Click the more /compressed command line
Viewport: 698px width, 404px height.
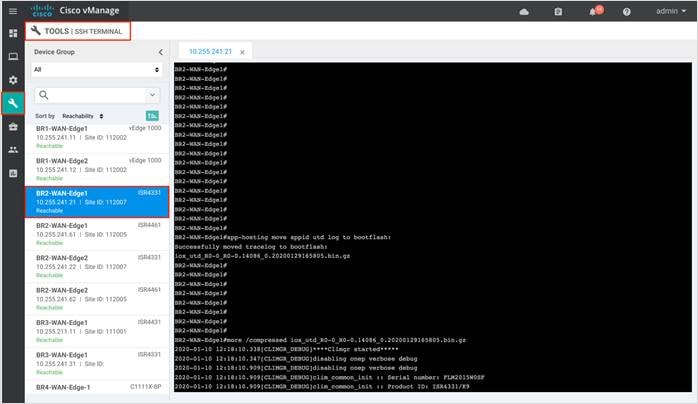[x=320, y=340]
